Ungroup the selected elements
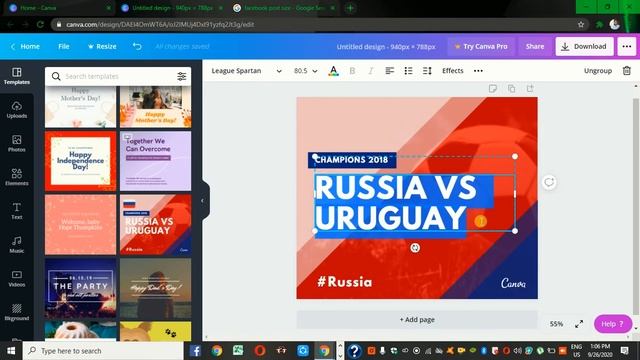 point(598,71)
